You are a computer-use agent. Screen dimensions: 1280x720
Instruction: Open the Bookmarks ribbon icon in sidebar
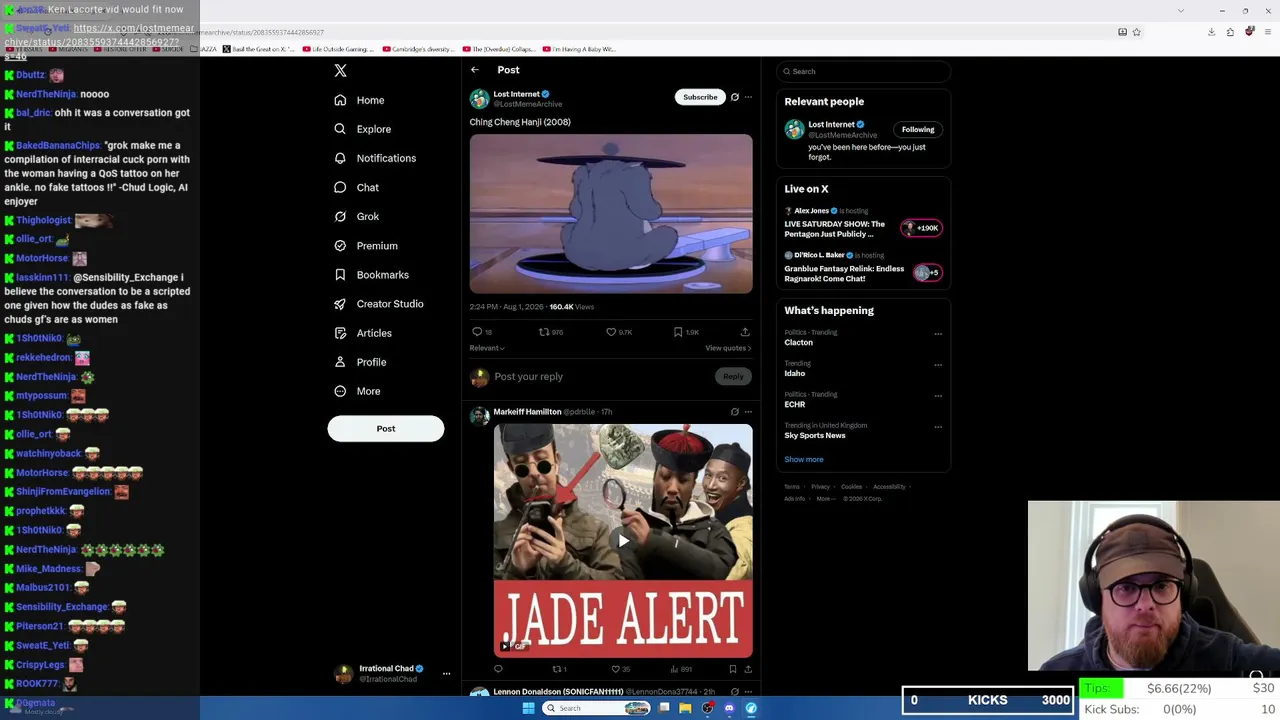340,275
